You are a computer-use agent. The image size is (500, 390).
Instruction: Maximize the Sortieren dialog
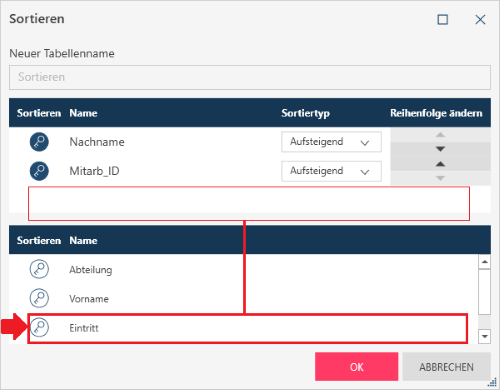point(443,20)
